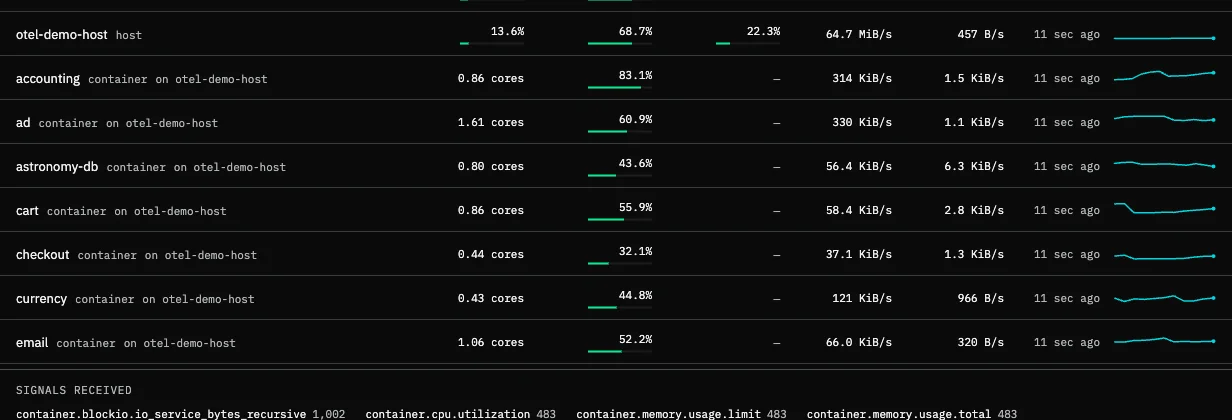Select the container.blockio.io_service_bytes_recursive signal

click(181, 414)
